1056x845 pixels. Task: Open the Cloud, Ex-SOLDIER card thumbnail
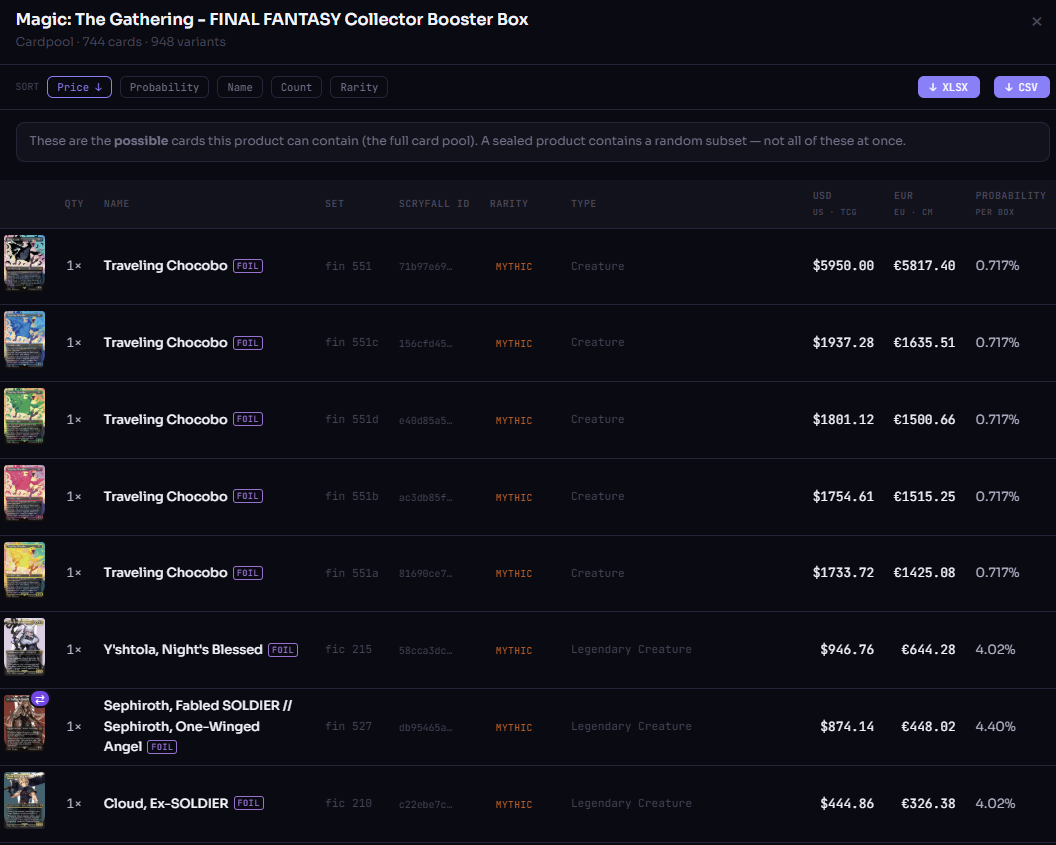(25, 800)
